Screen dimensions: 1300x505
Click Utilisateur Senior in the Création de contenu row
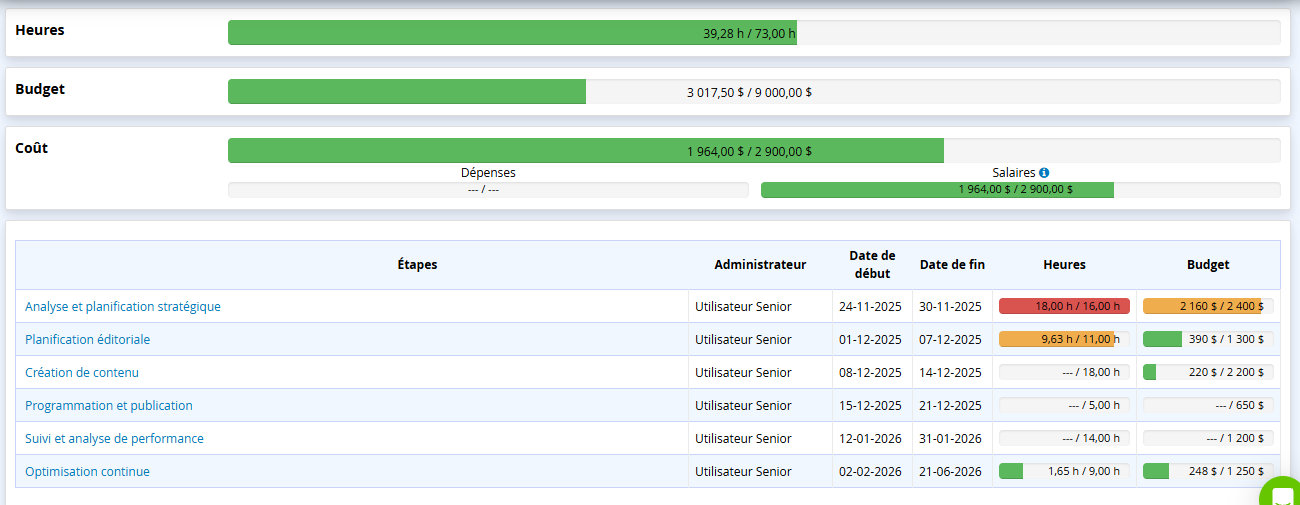(743, 373)
